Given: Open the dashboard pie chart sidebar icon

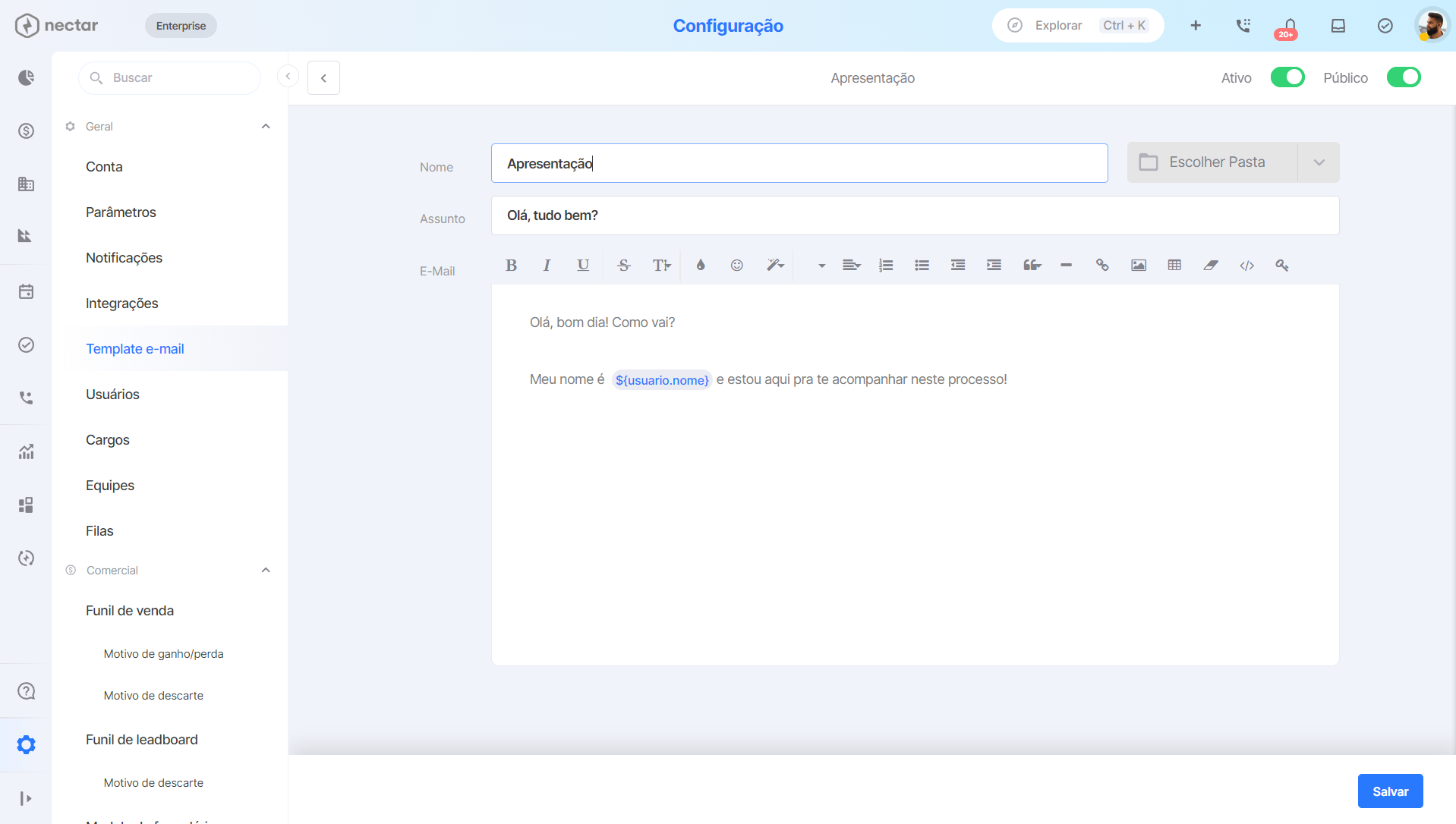Looking at the screenshot, I should click(x=26, y=77).
